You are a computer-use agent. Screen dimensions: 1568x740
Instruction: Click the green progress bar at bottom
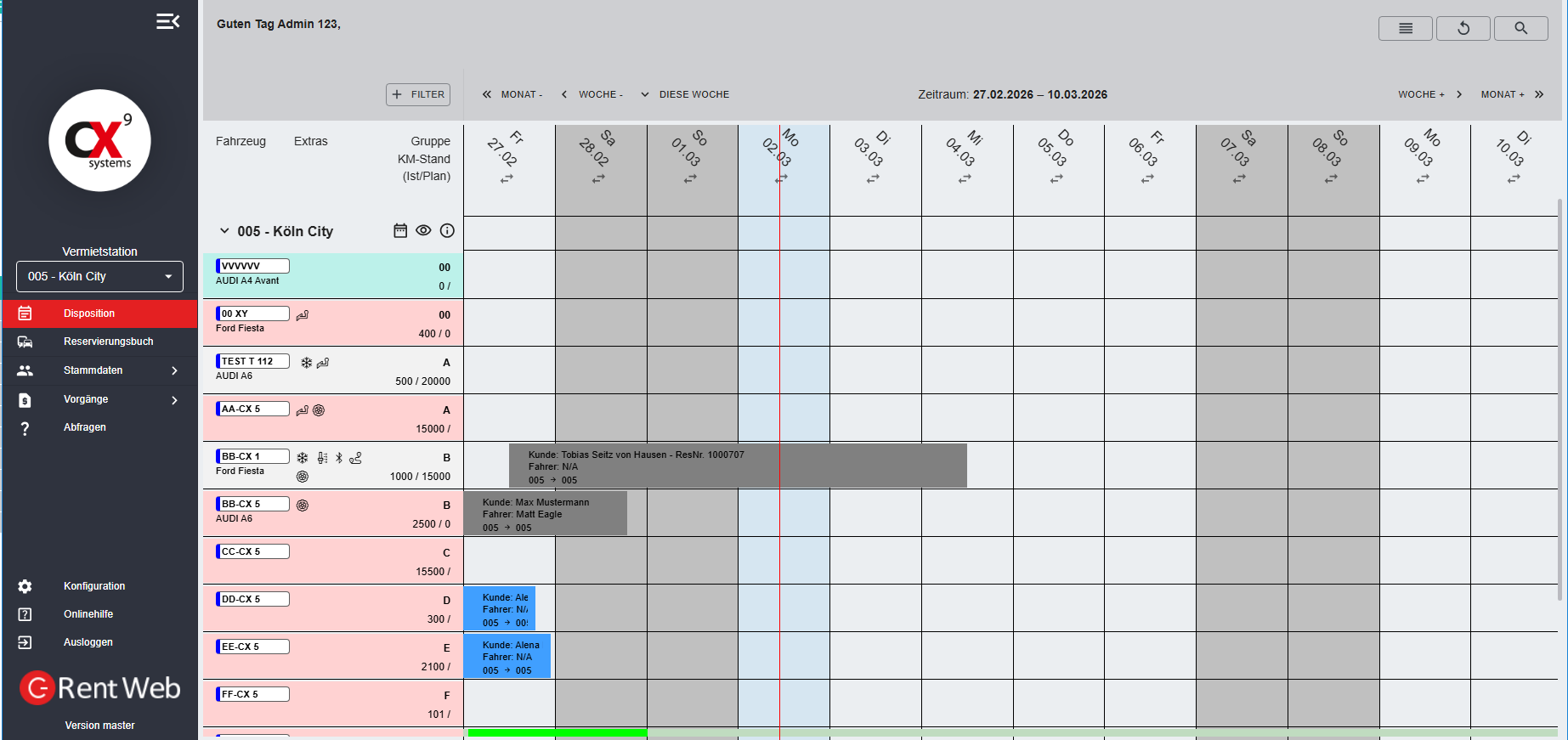(557, 732)
